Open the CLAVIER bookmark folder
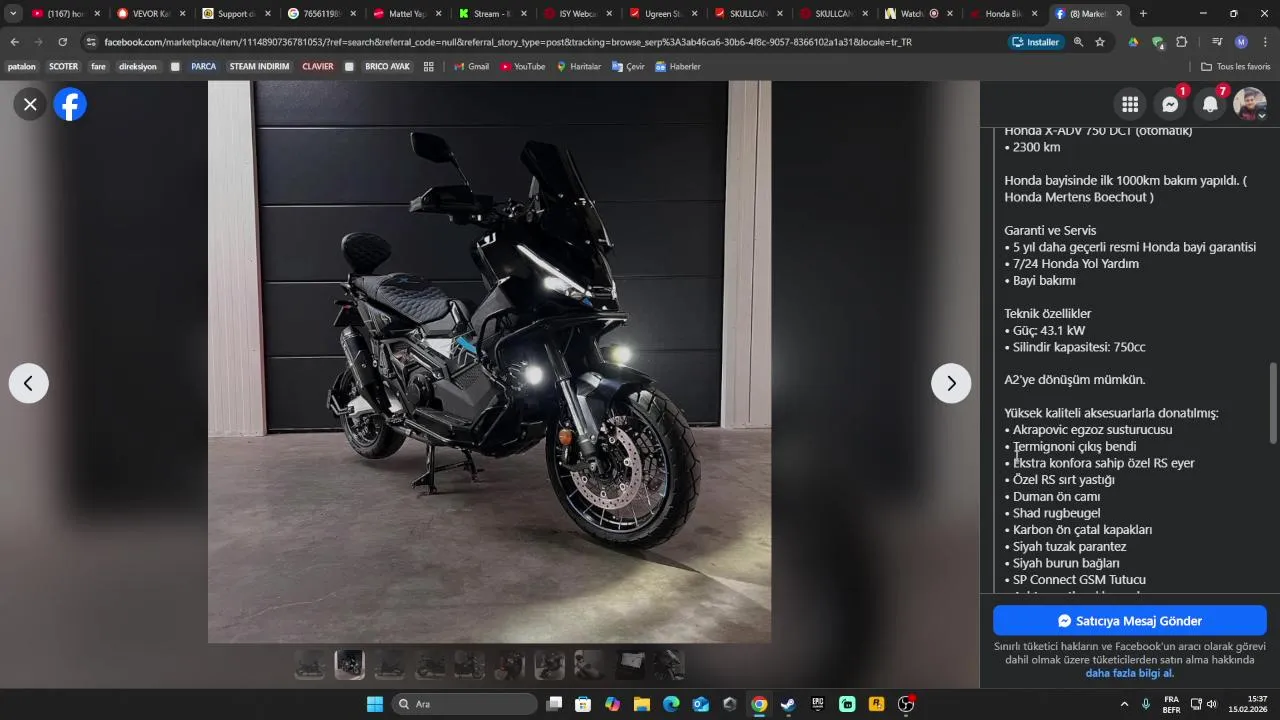Viewport: 1280px width, 720px height. pos(318,66)
